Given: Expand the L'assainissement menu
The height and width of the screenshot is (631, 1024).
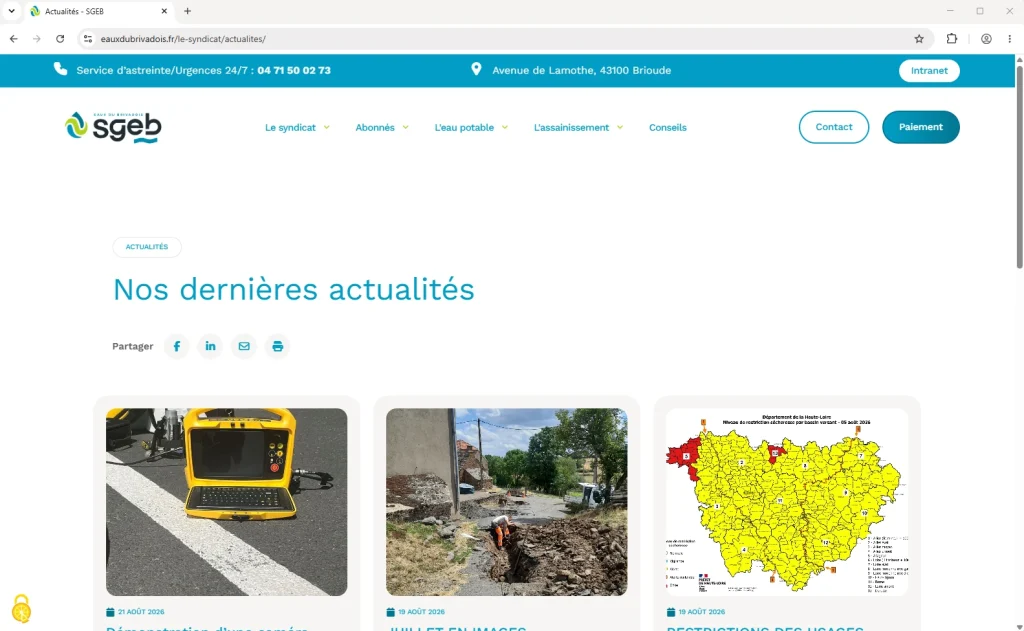Looking at the screenshot, I should (x=578, y=127).
